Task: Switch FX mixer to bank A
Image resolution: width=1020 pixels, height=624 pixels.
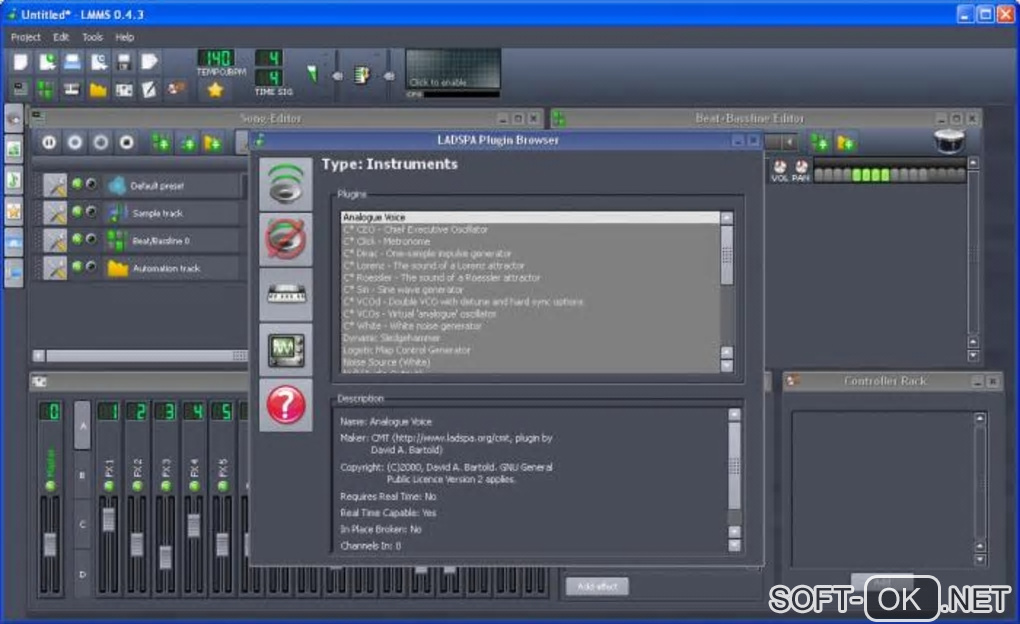Action: pyautogui.click(x=83, y=426)
